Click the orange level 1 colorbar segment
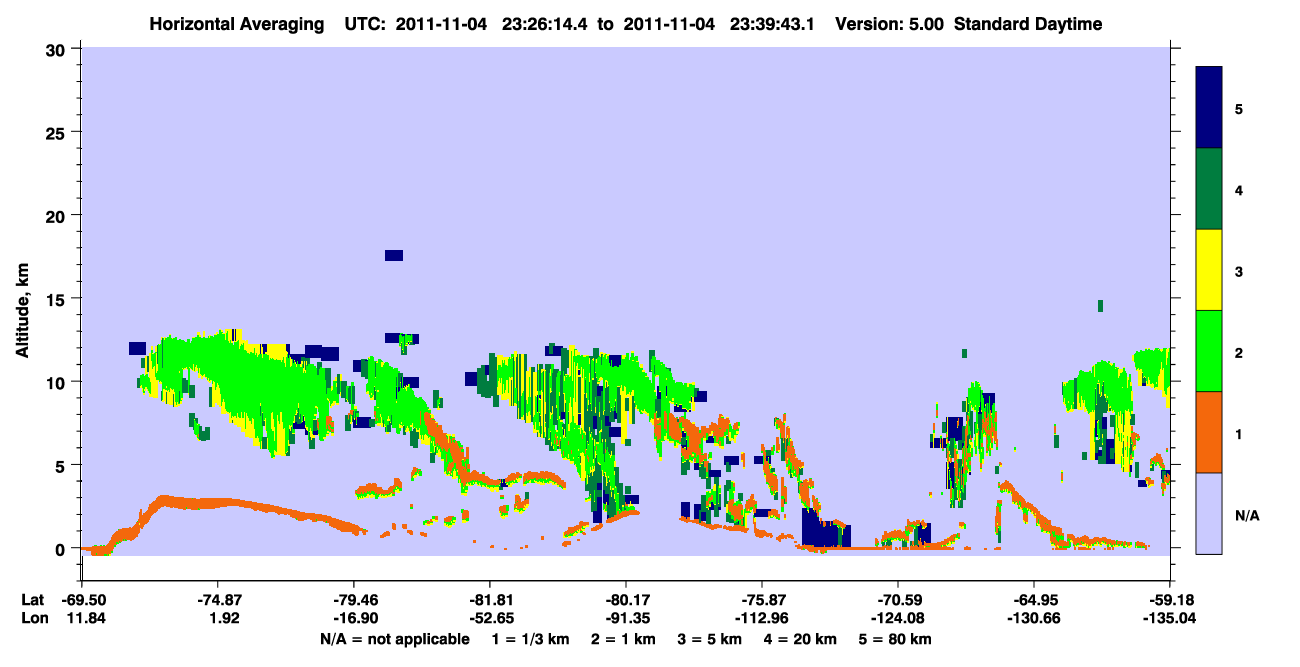This screenshot has width=1300, height=667. 1209,432
